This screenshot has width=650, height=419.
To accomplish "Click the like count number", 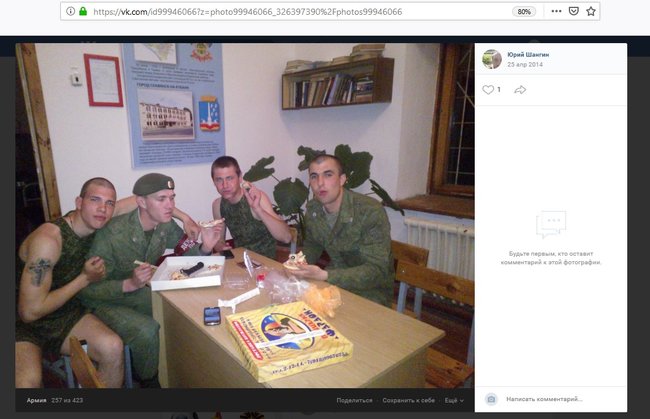I will pos(499,90).
